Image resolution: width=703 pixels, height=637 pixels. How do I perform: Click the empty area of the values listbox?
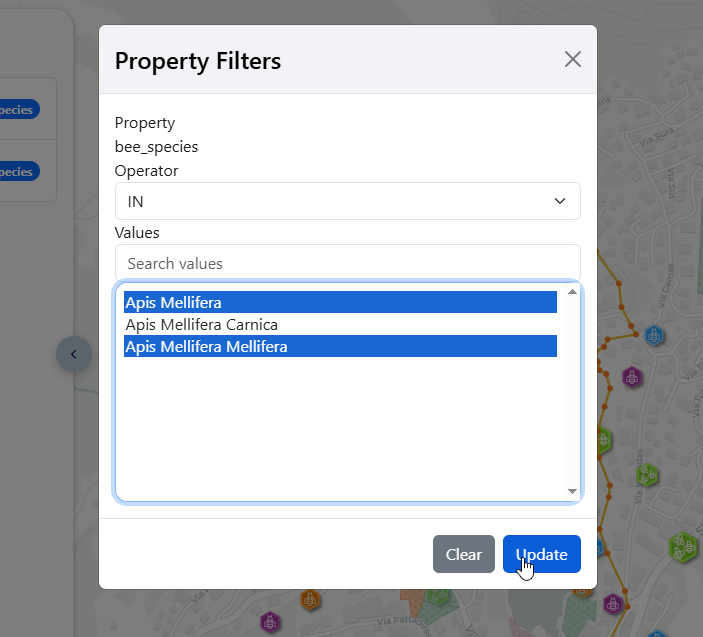pos(339,430)
